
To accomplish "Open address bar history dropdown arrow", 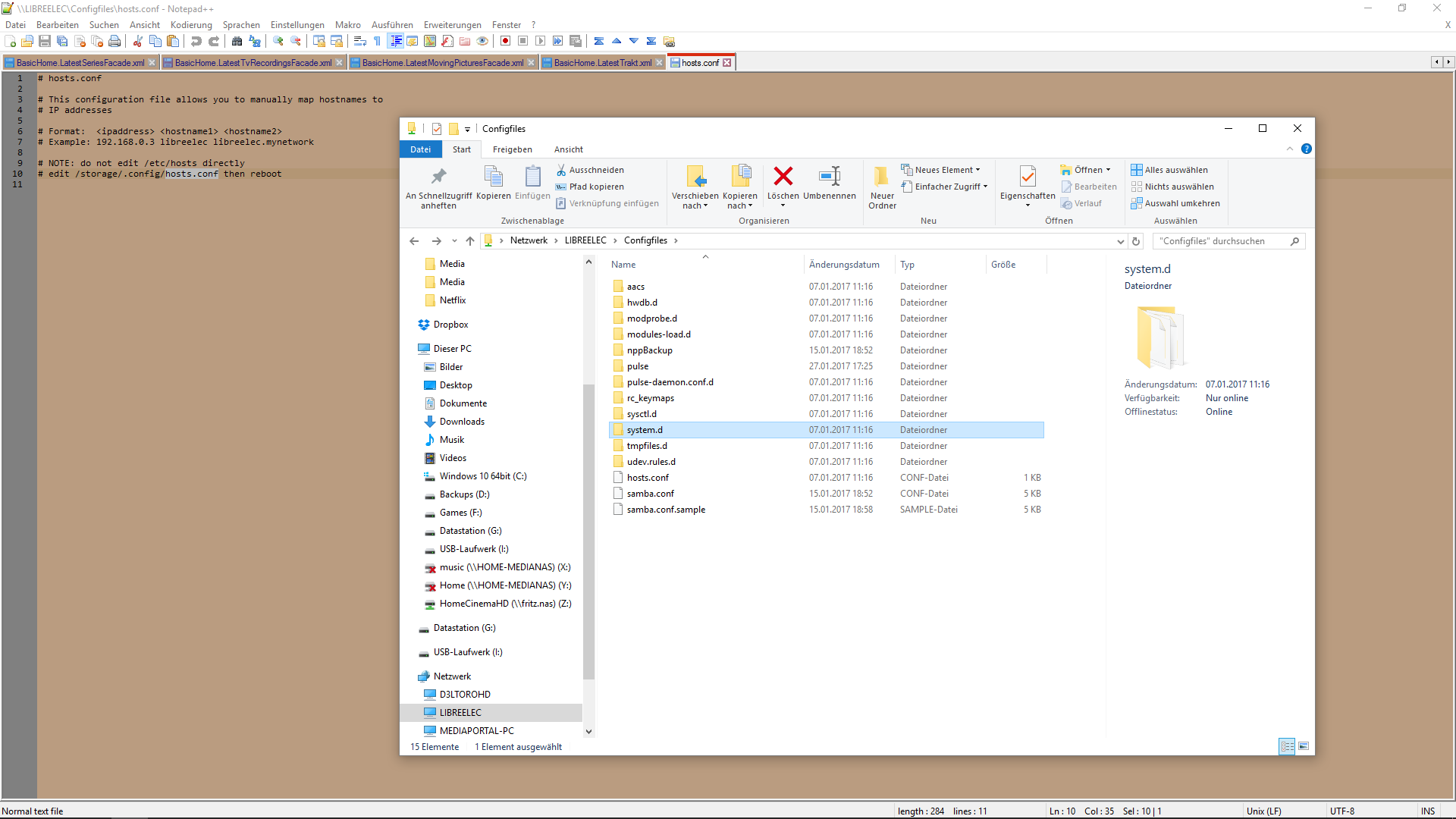I will [1120, 241].
